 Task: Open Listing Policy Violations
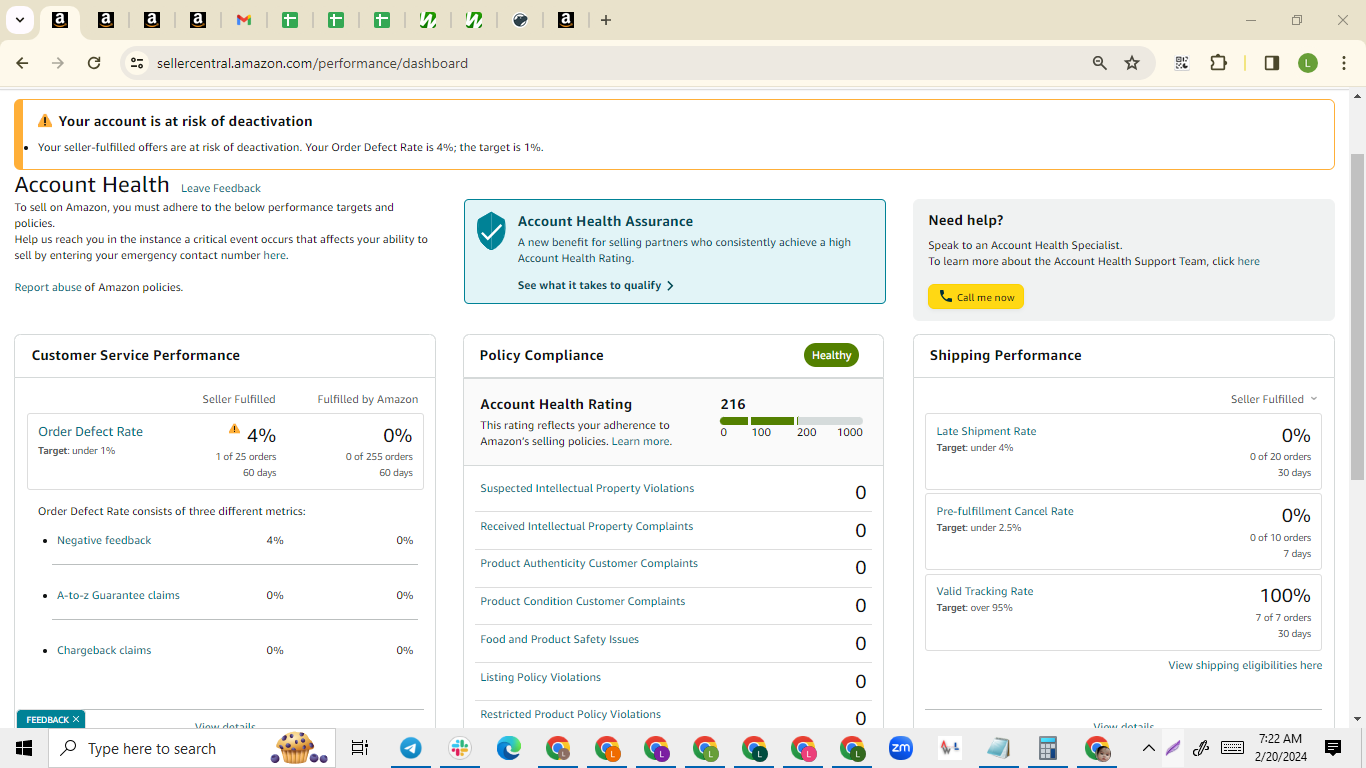coord(540,678)
